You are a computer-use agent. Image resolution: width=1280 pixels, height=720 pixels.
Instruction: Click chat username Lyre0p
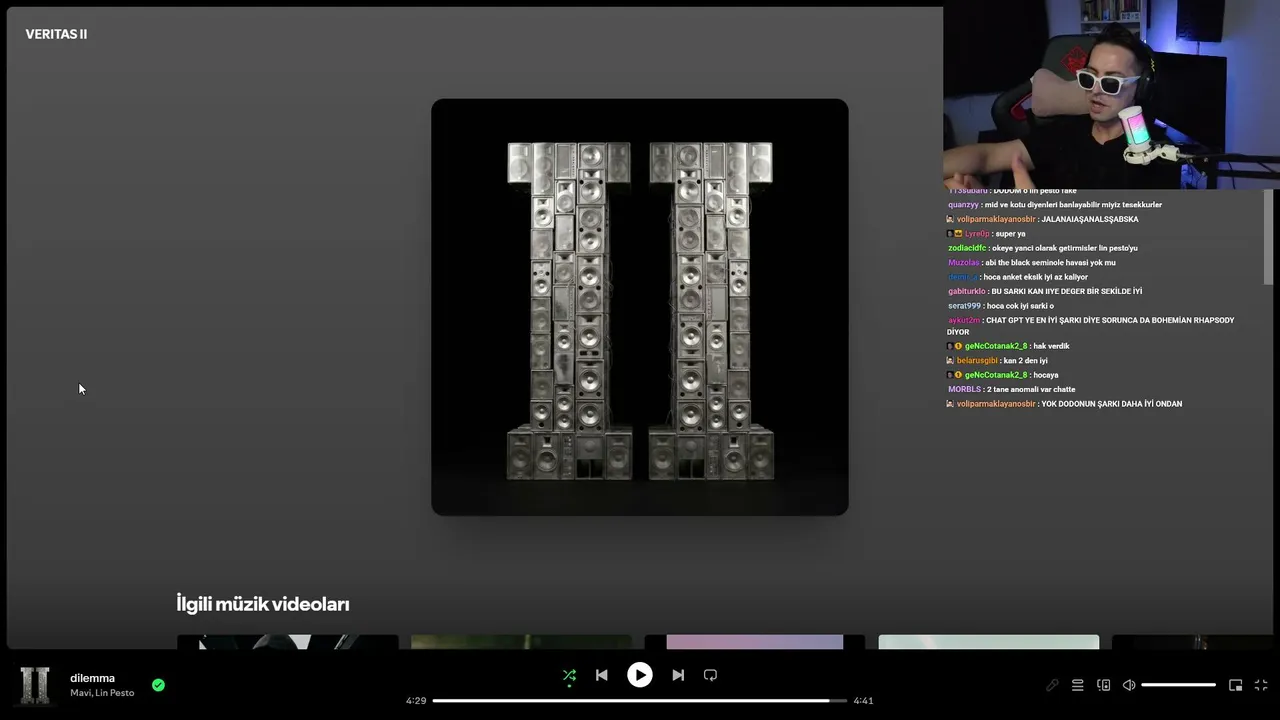(x=976, y=234)
